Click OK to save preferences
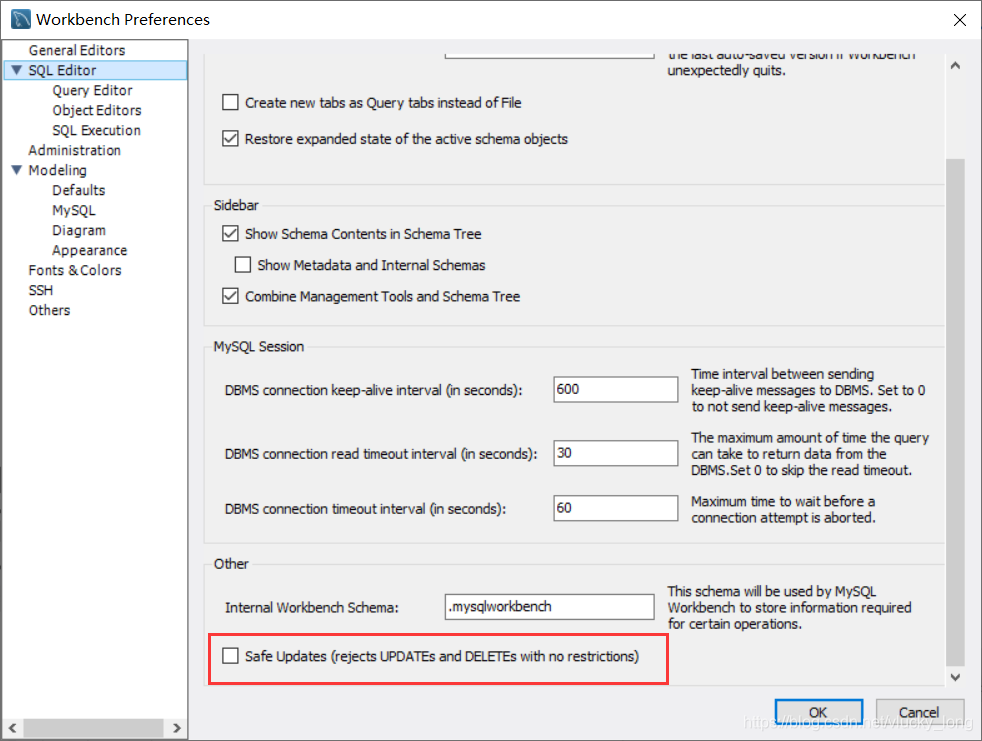The width and height of the screenshot is (982, 741). pos(819,712)
